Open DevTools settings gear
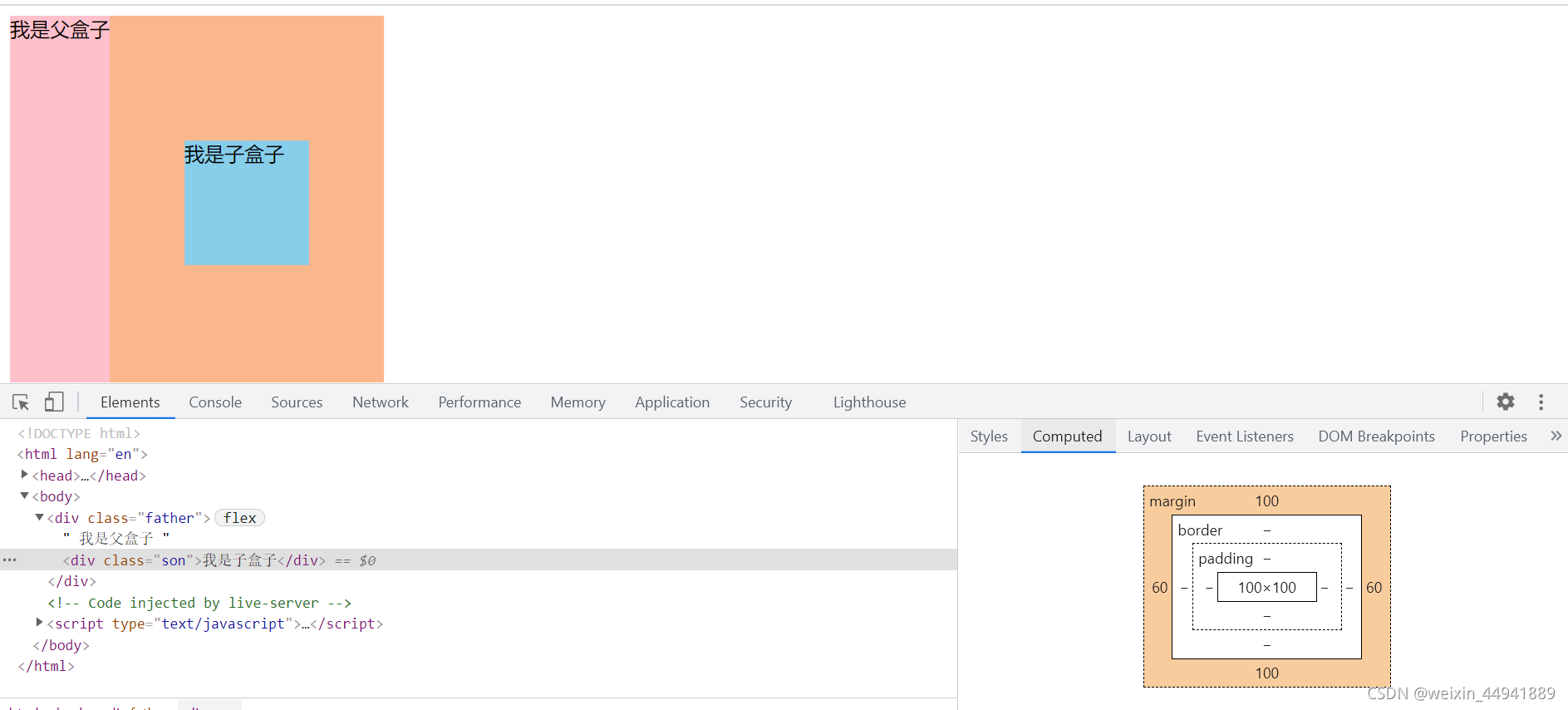 [x=1506, y=402]
